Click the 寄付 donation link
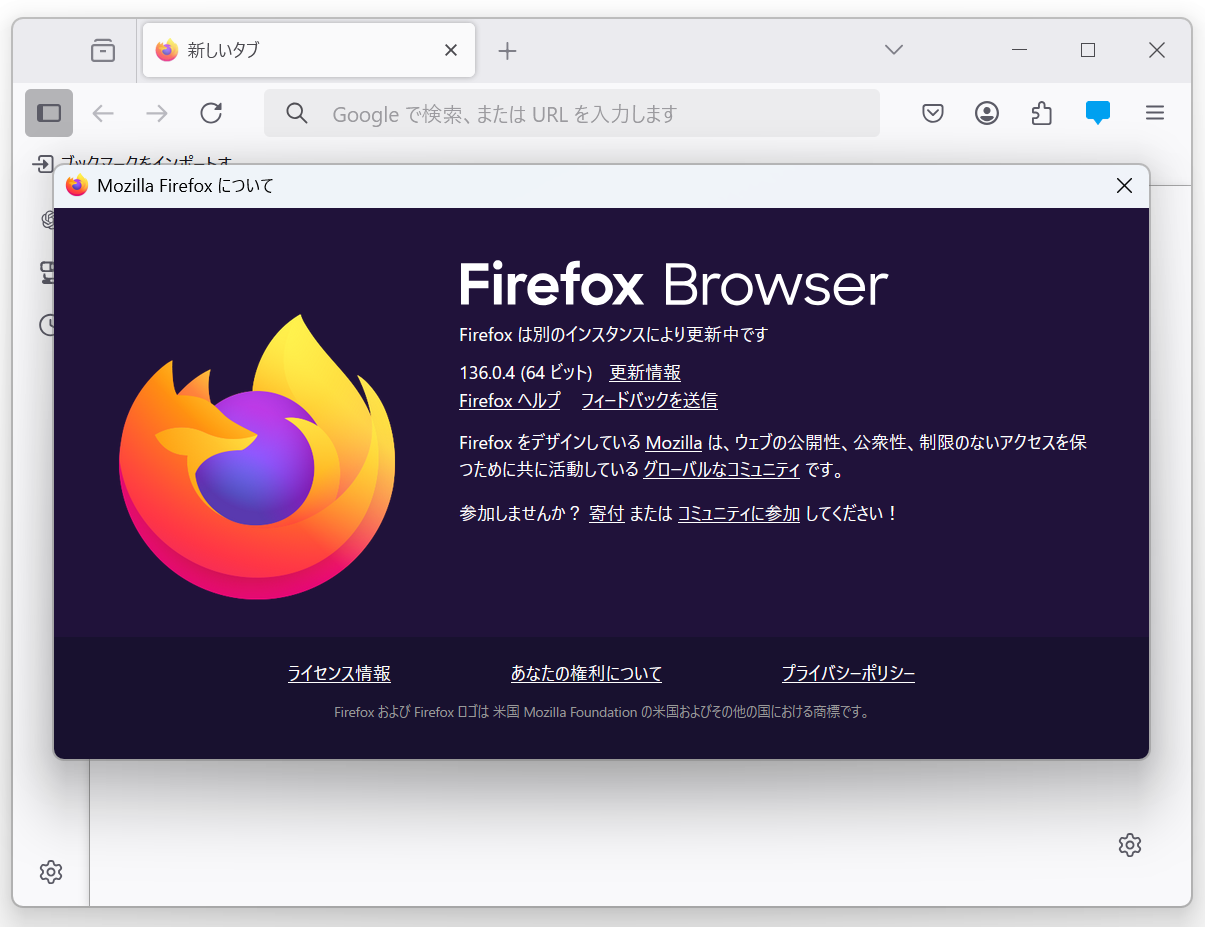This screenshot has height=927, width=1205. [606, 513]
